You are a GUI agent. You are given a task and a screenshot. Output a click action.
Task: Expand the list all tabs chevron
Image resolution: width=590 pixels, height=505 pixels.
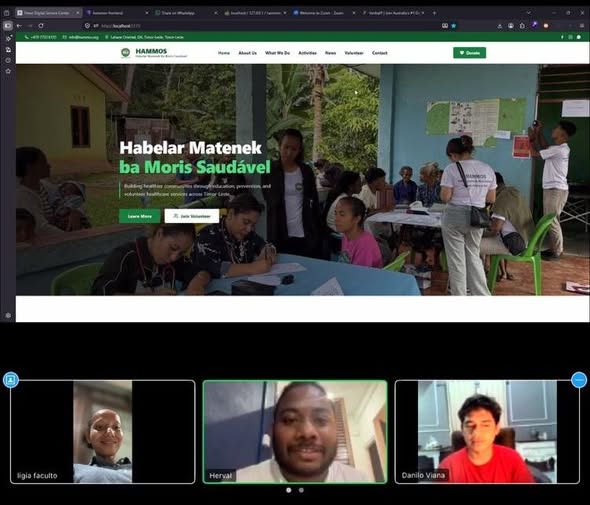[x=529, y=13]
